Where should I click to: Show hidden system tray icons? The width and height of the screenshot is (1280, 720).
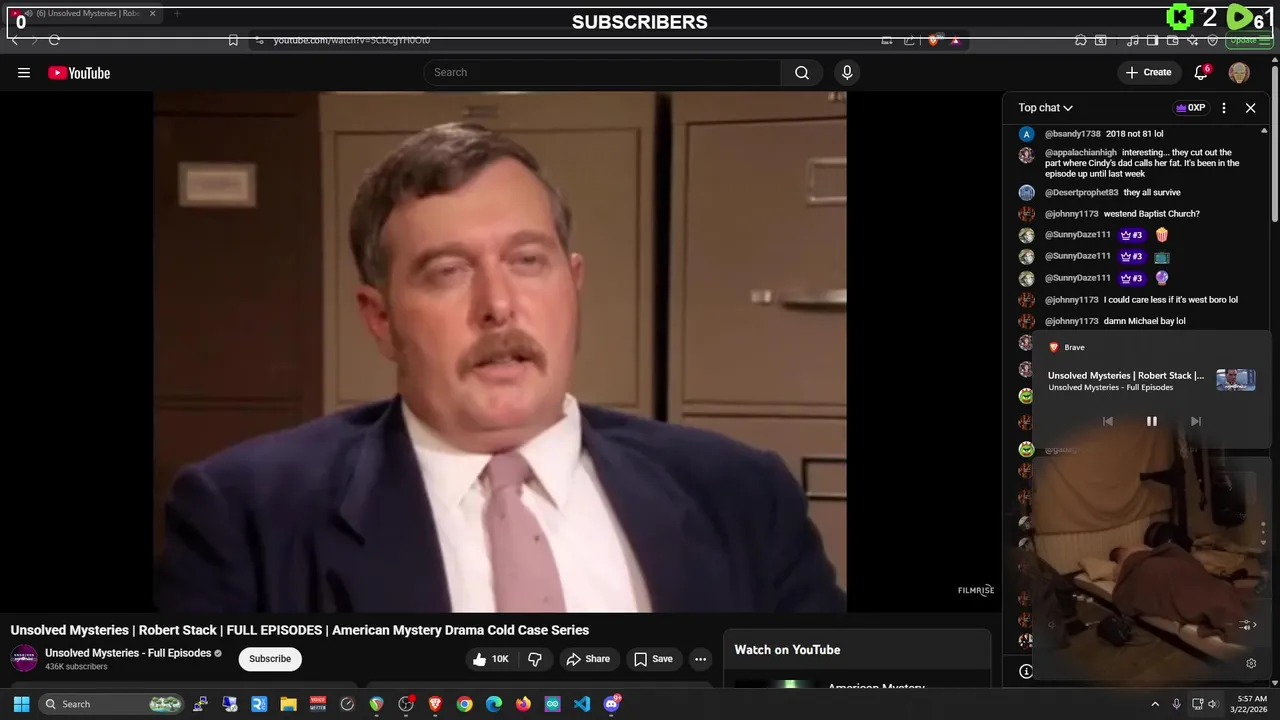click(1155, 704)
